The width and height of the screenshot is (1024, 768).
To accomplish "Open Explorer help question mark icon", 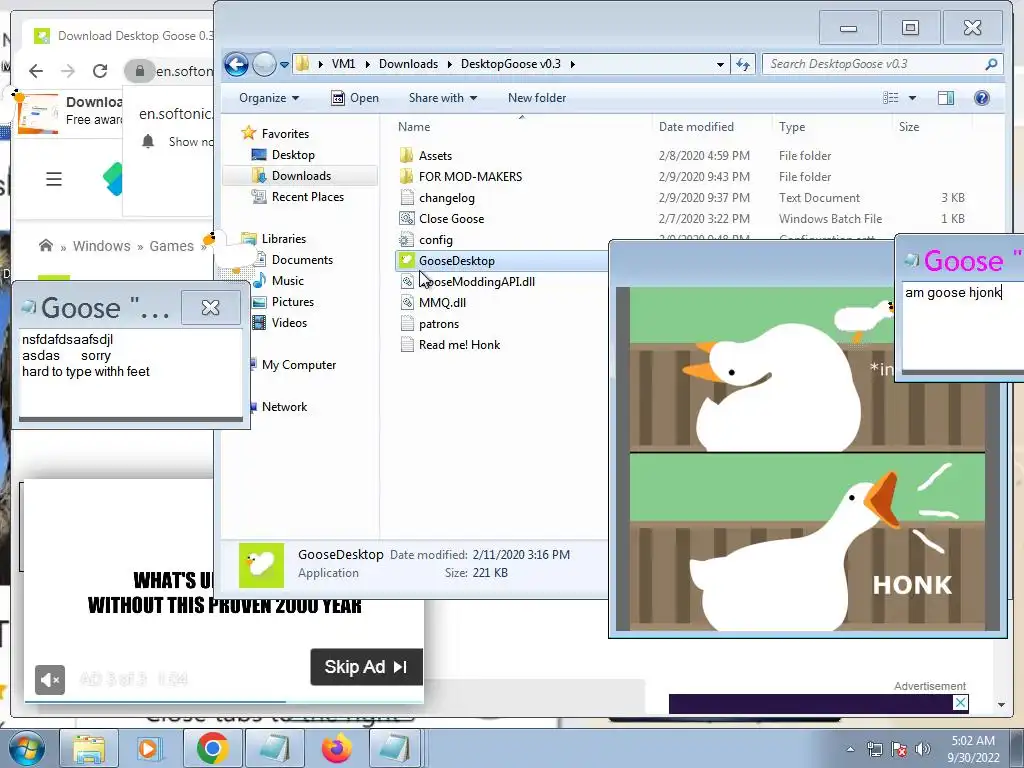I will [982, 98].
